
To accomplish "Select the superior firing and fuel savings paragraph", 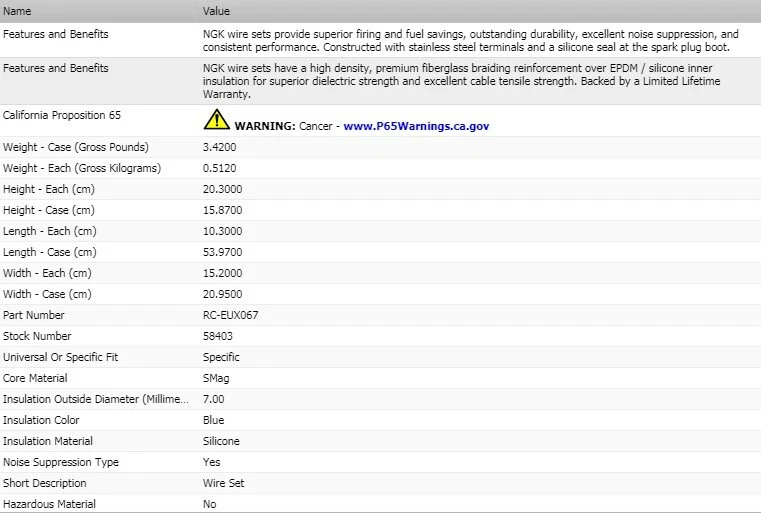I will click(470, 41).
